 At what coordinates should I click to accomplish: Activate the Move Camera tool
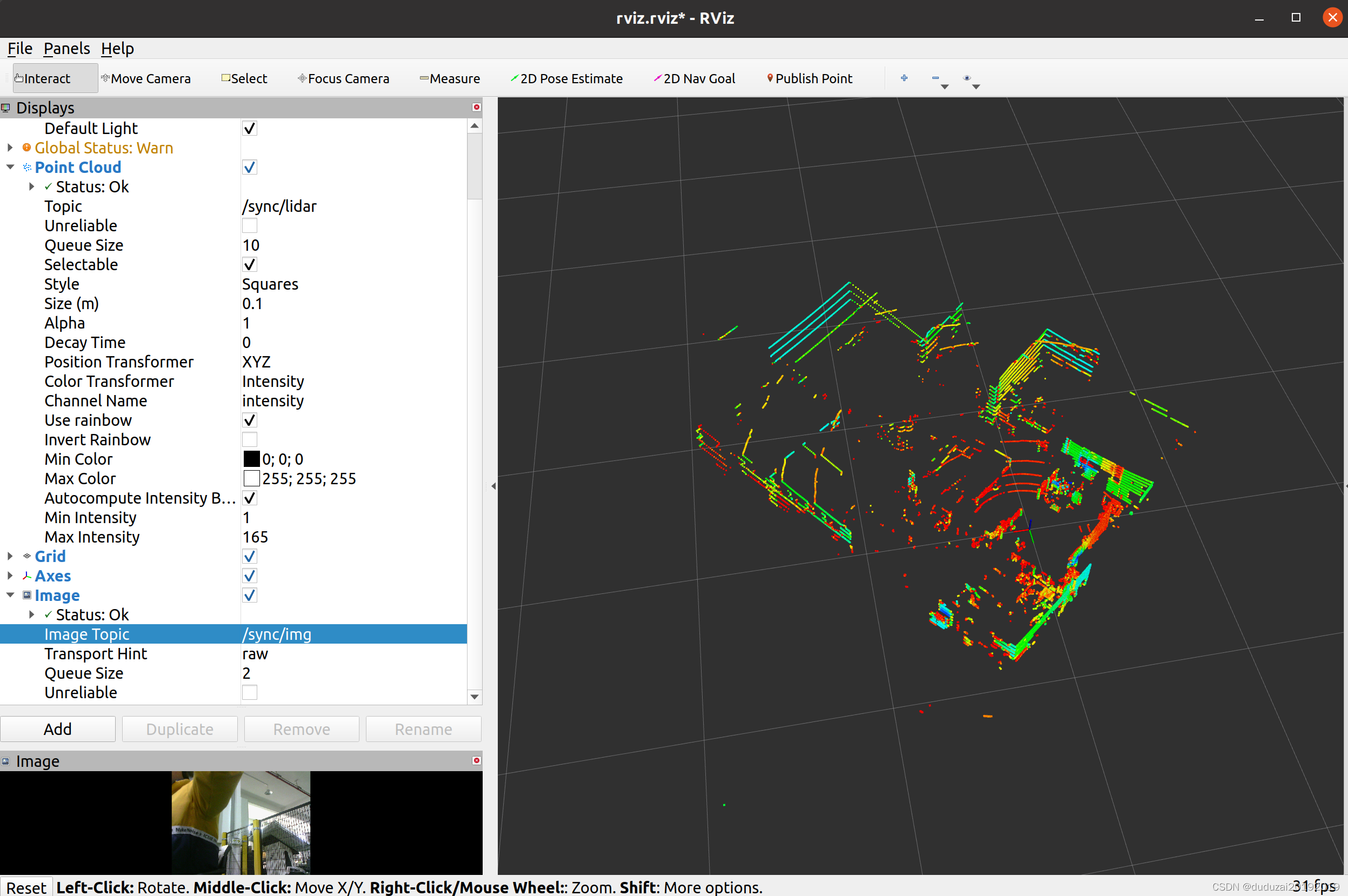click(x=146, y=78)
